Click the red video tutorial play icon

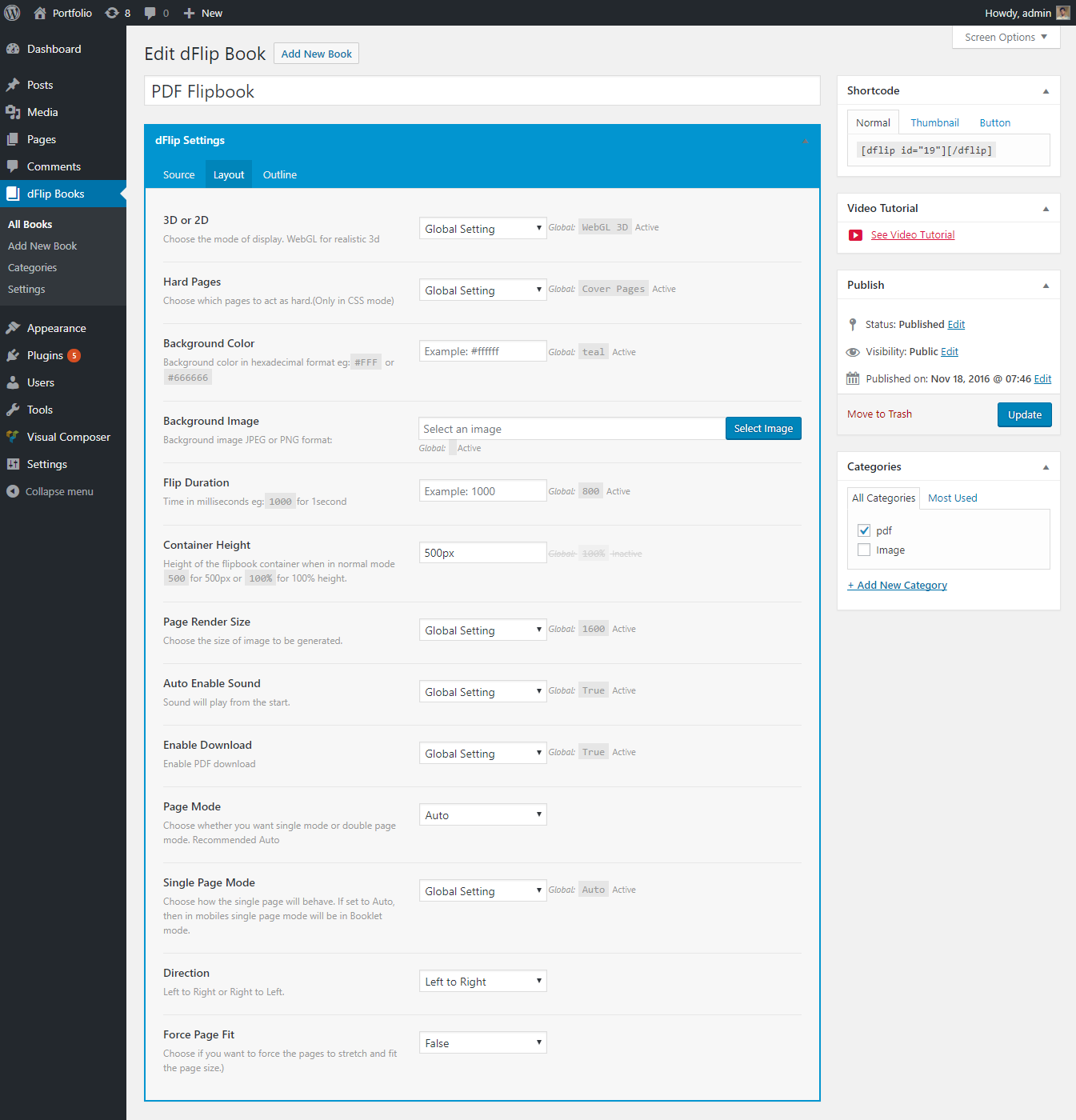coord(855,235)
